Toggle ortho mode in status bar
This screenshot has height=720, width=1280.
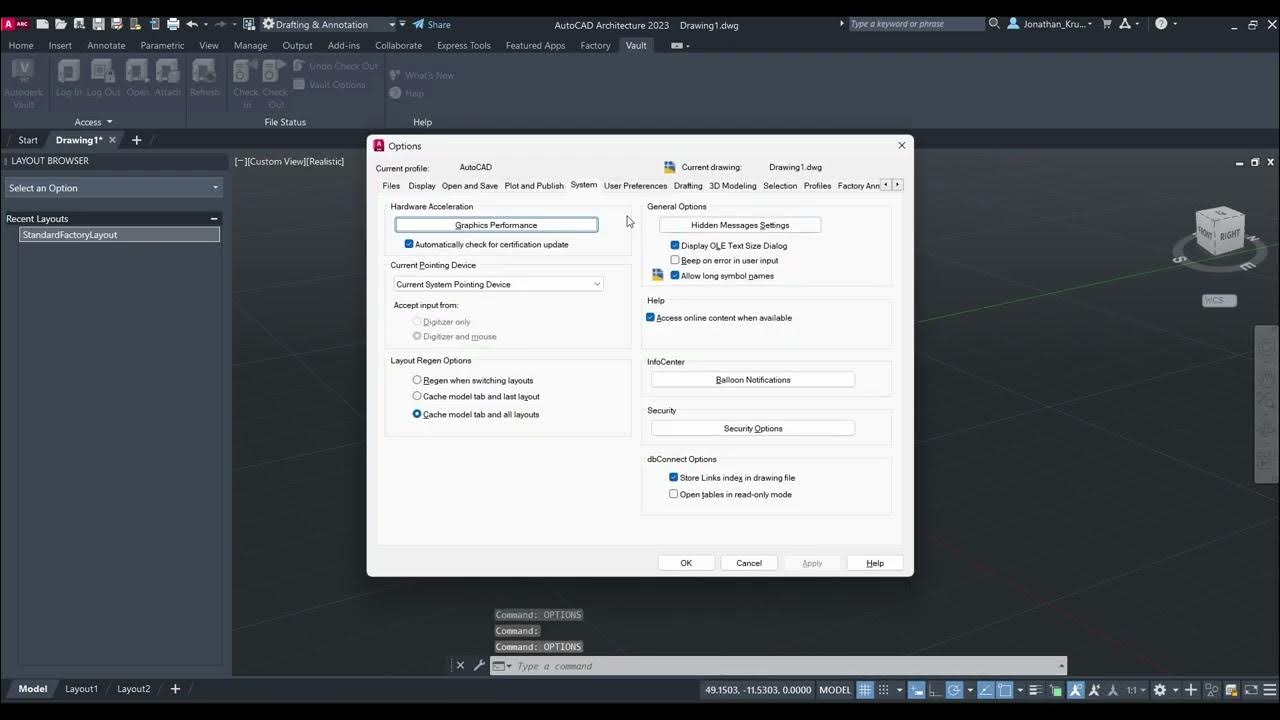click(934, 690)
